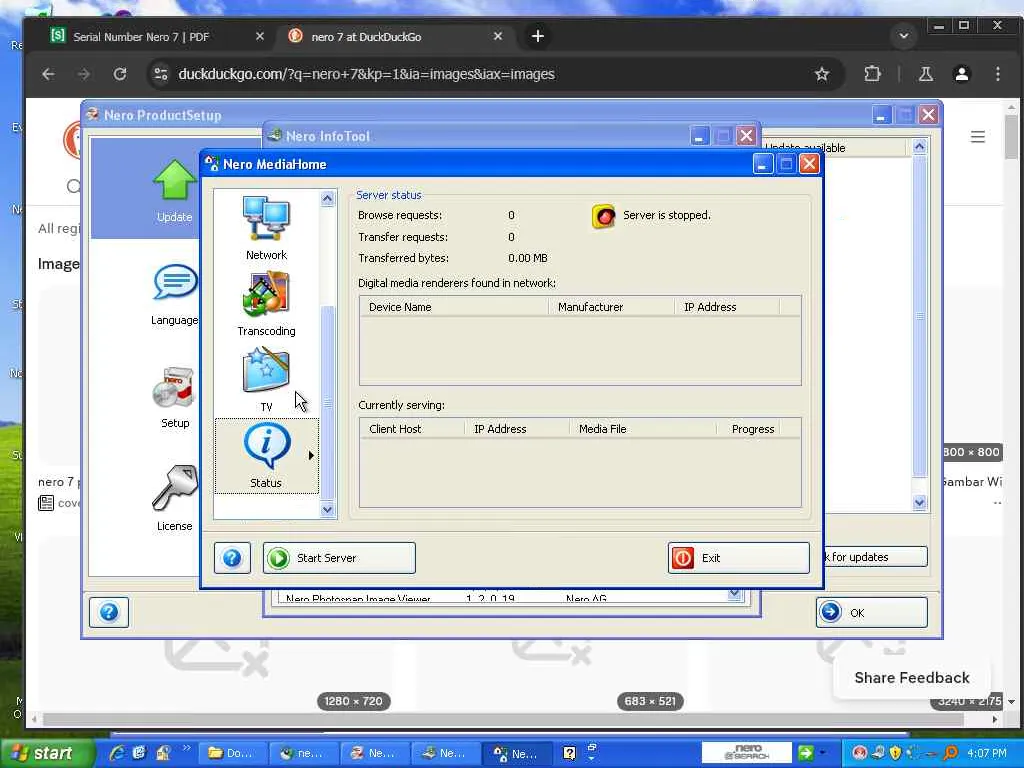Open Setup in Nero ProductSetup
The height and width of the screenshot is (768, 1024).
pyautogui.click(x=174, y=398)
